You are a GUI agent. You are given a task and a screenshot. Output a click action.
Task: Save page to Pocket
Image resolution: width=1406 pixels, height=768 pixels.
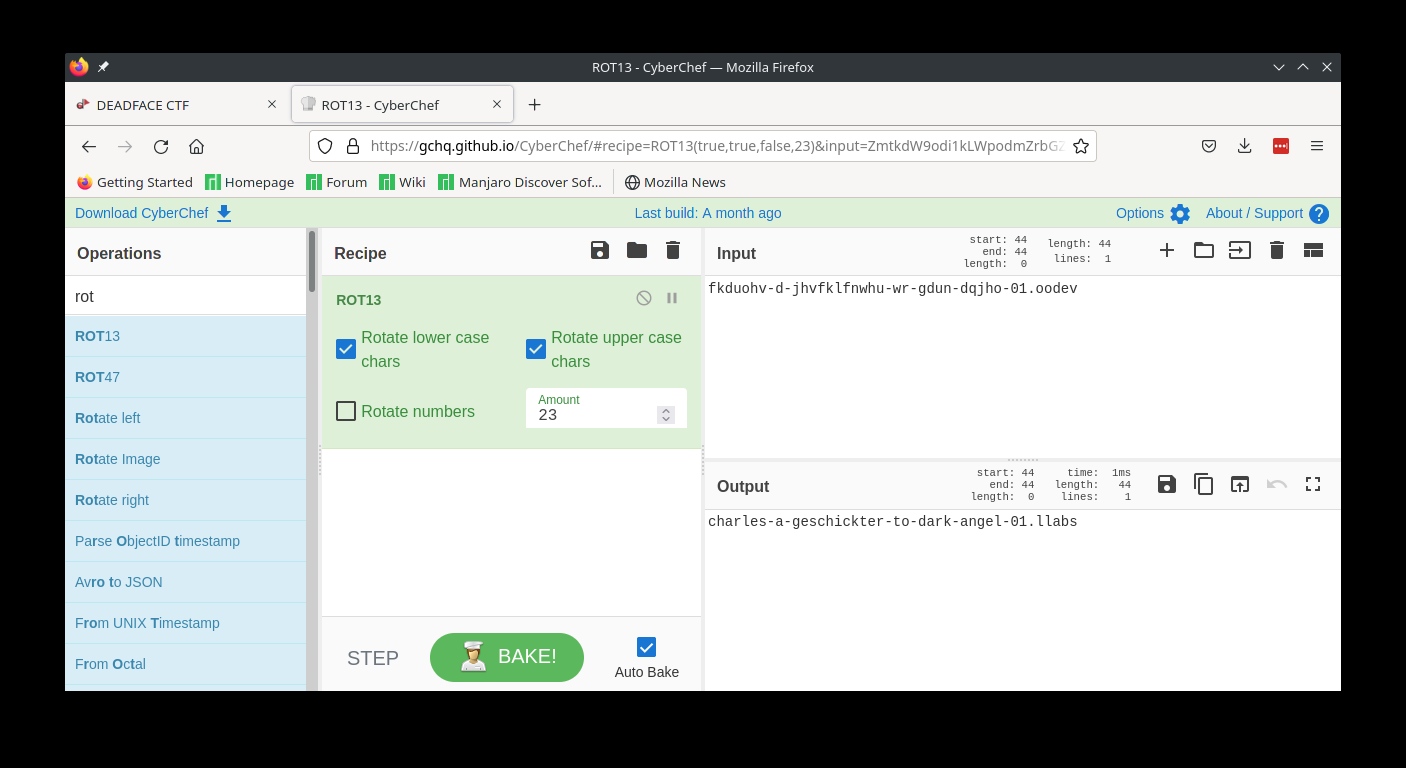coord(1209,146)
